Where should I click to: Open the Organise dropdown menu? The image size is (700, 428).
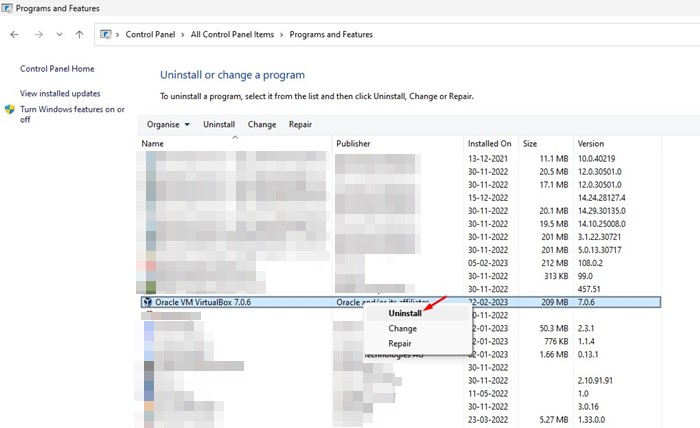point(167,124)
